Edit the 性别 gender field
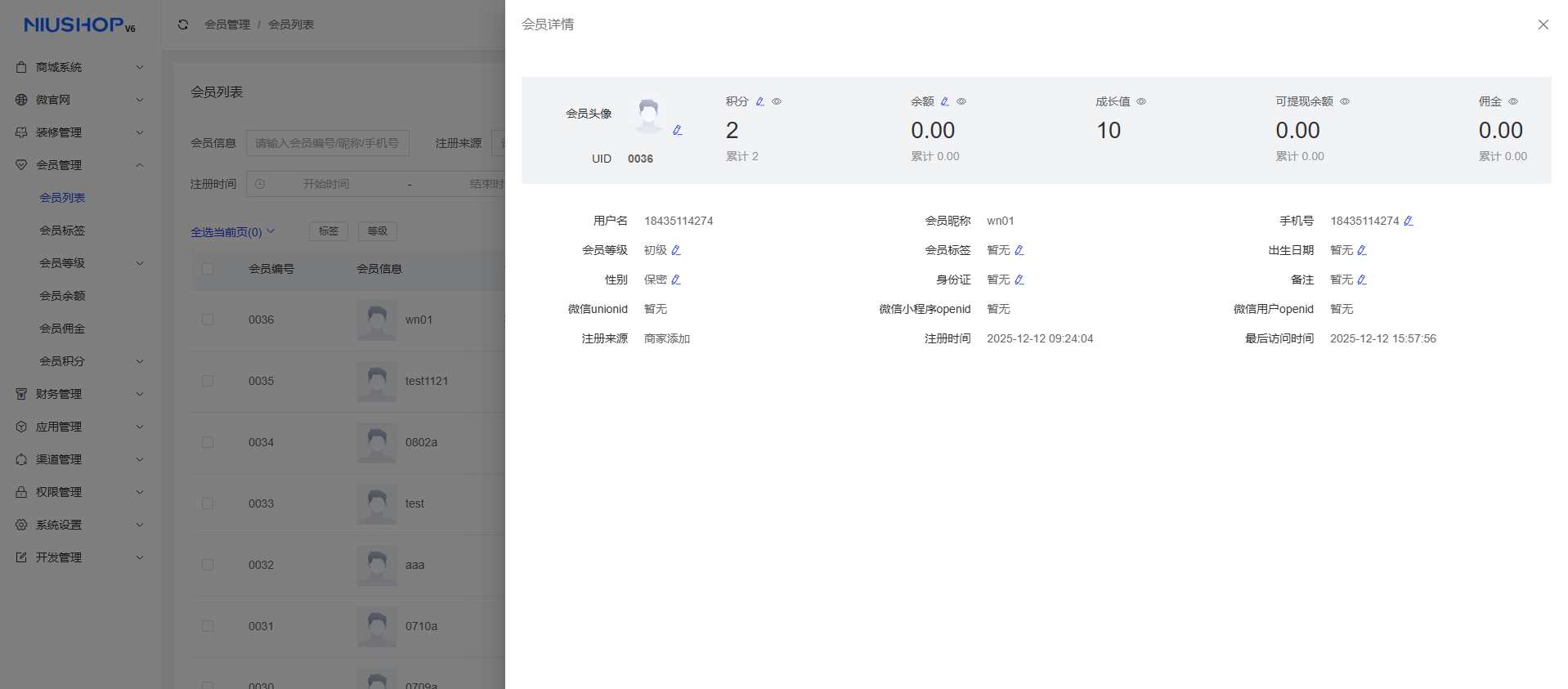The width and height of the screenshot is (1568, 689). pyautogui.click(x=675, y=280)
